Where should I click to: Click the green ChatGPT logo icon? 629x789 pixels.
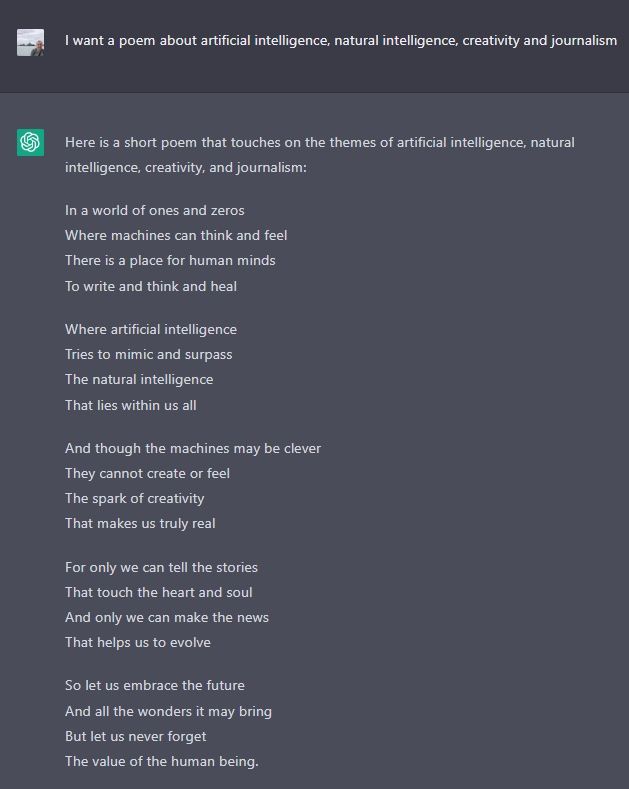(30, 142)
